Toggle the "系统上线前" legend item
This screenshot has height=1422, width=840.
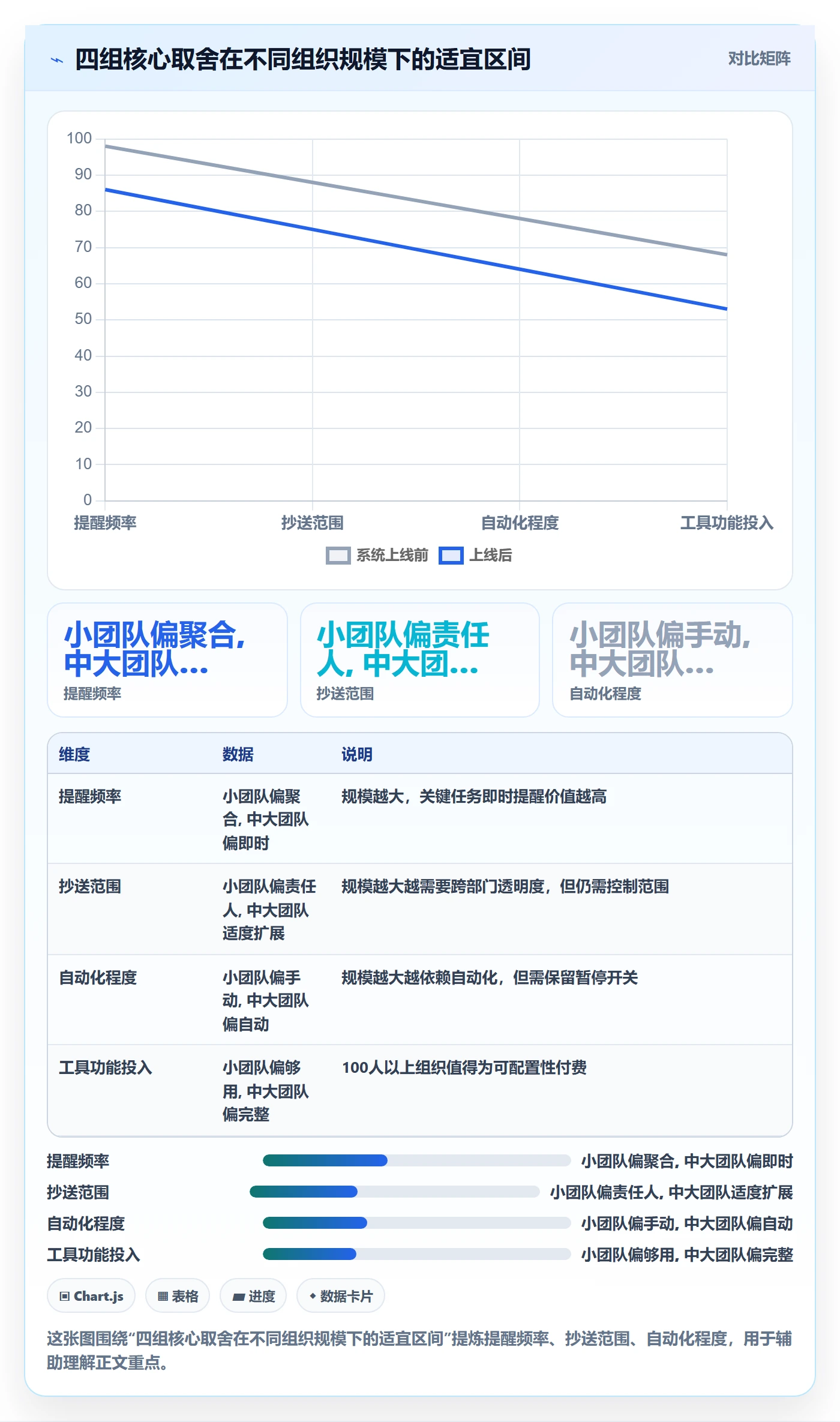pos(377,556)
